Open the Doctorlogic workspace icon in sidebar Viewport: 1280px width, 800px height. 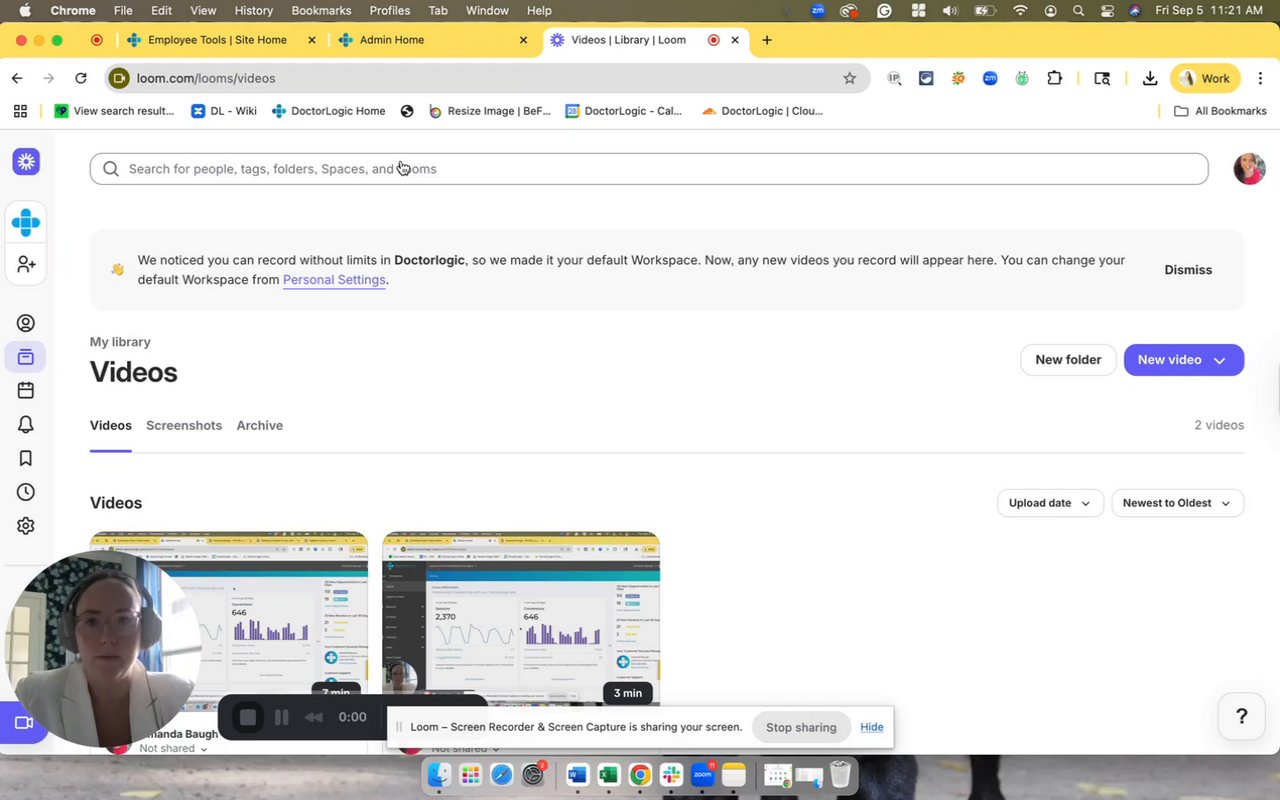pyautogui.click(x=26, y=222)
